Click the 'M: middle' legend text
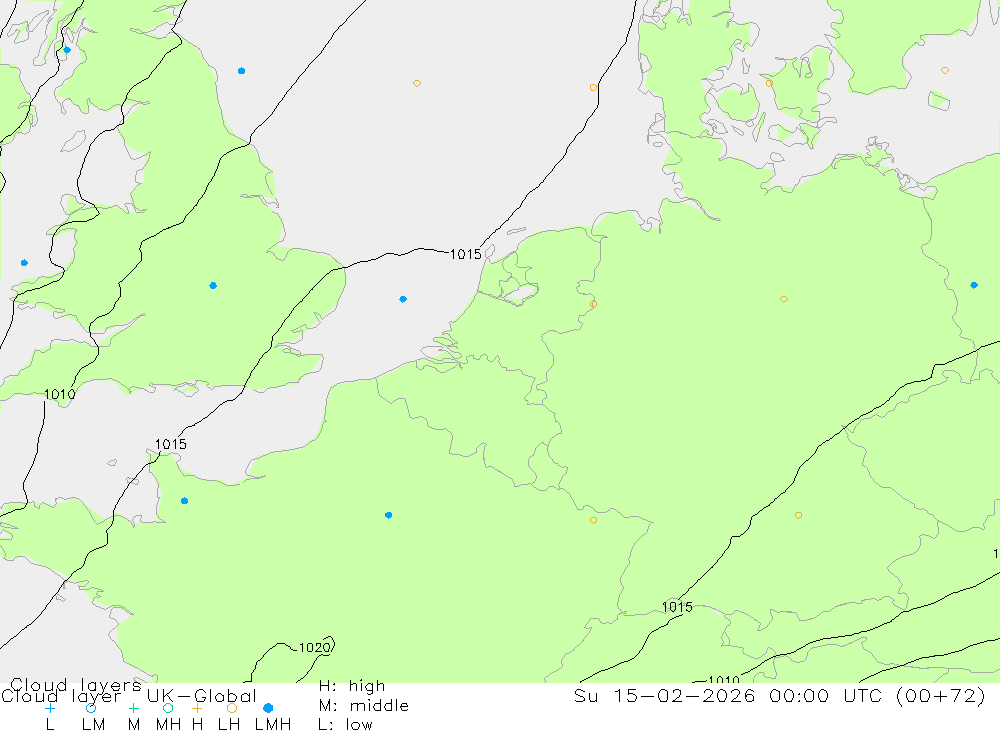1000x733 pixels. tap(364, 706)
